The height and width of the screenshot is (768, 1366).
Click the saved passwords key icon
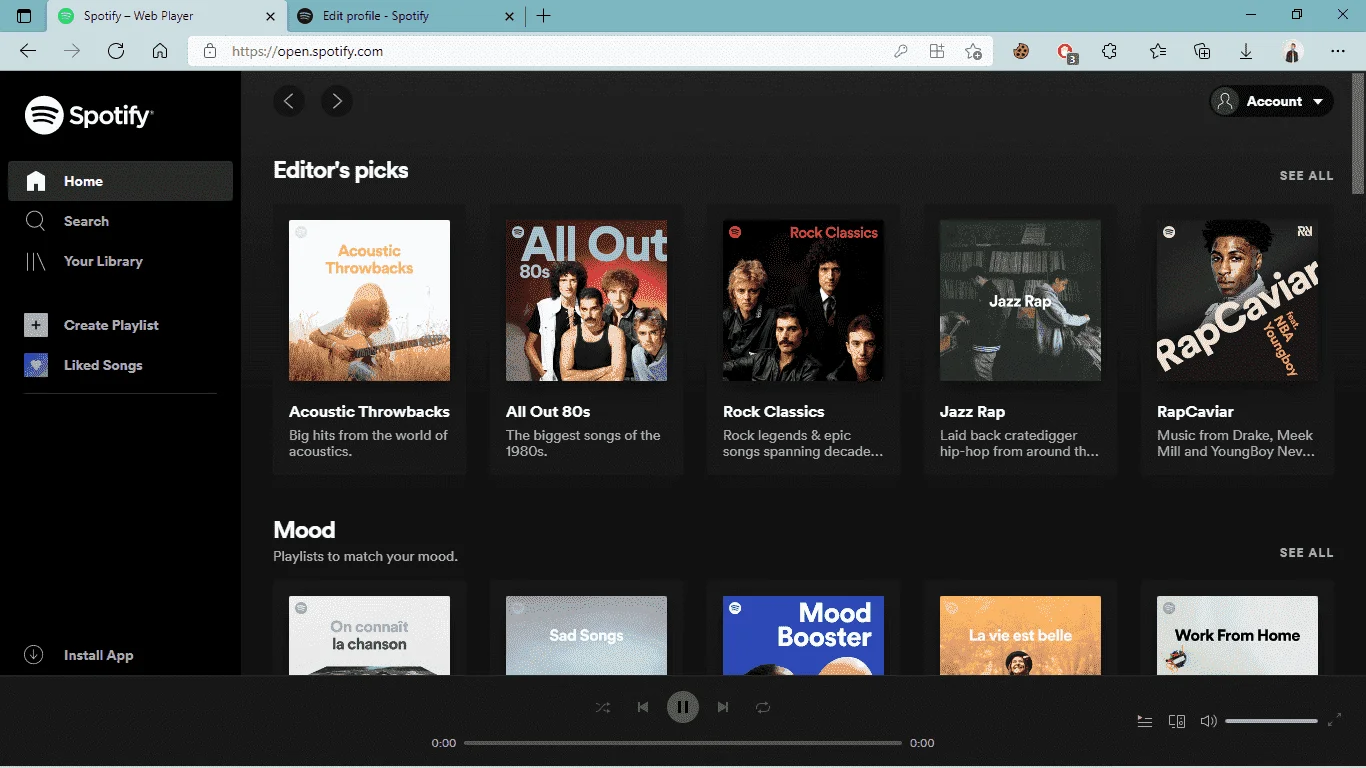pos(900,51)
